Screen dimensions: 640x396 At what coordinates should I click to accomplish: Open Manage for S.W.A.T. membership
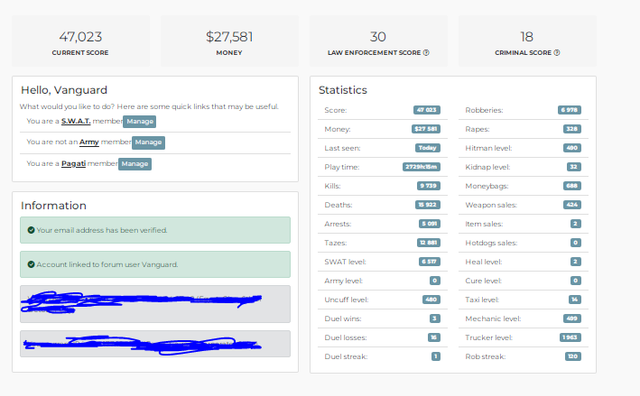140,121
